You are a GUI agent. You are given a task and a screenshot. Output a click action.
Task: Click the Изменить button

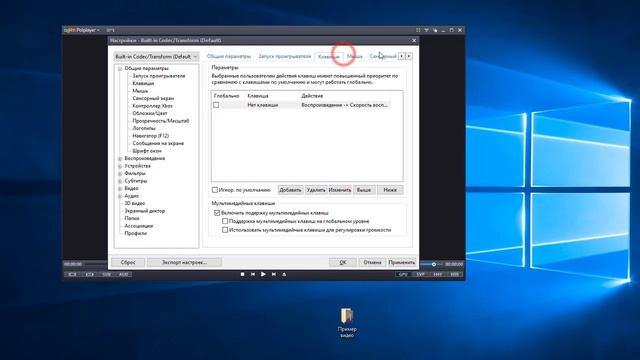point(340,190)
